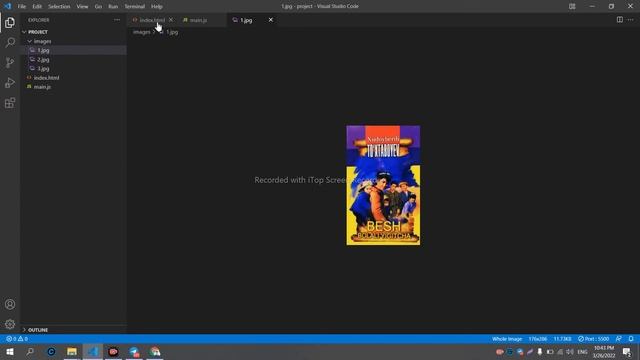This screenshot has height=360, width=640.
Task: Open the Chrome taskbar icon
Action: pos(155,352)
